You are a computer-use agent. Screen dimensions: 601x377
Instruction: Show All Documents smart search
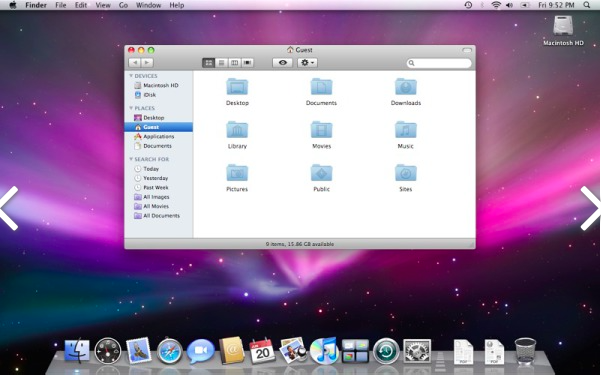coord(158,216)
